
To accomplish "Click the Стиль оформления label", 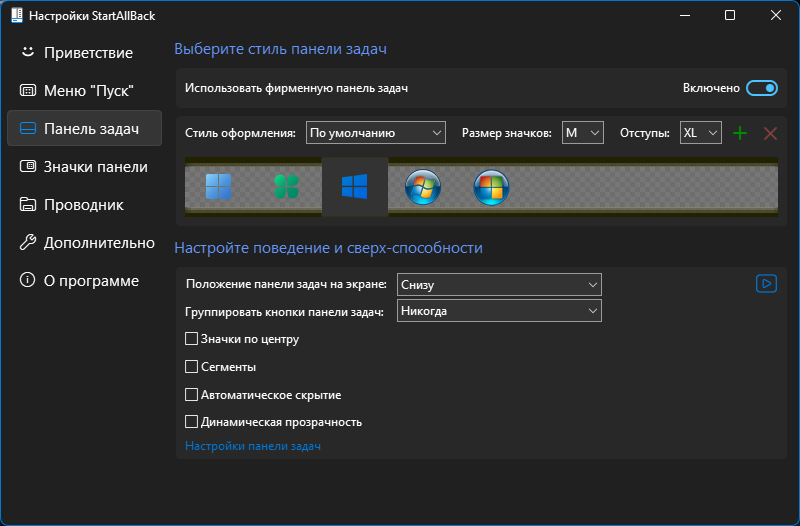I will coord(240,133).
